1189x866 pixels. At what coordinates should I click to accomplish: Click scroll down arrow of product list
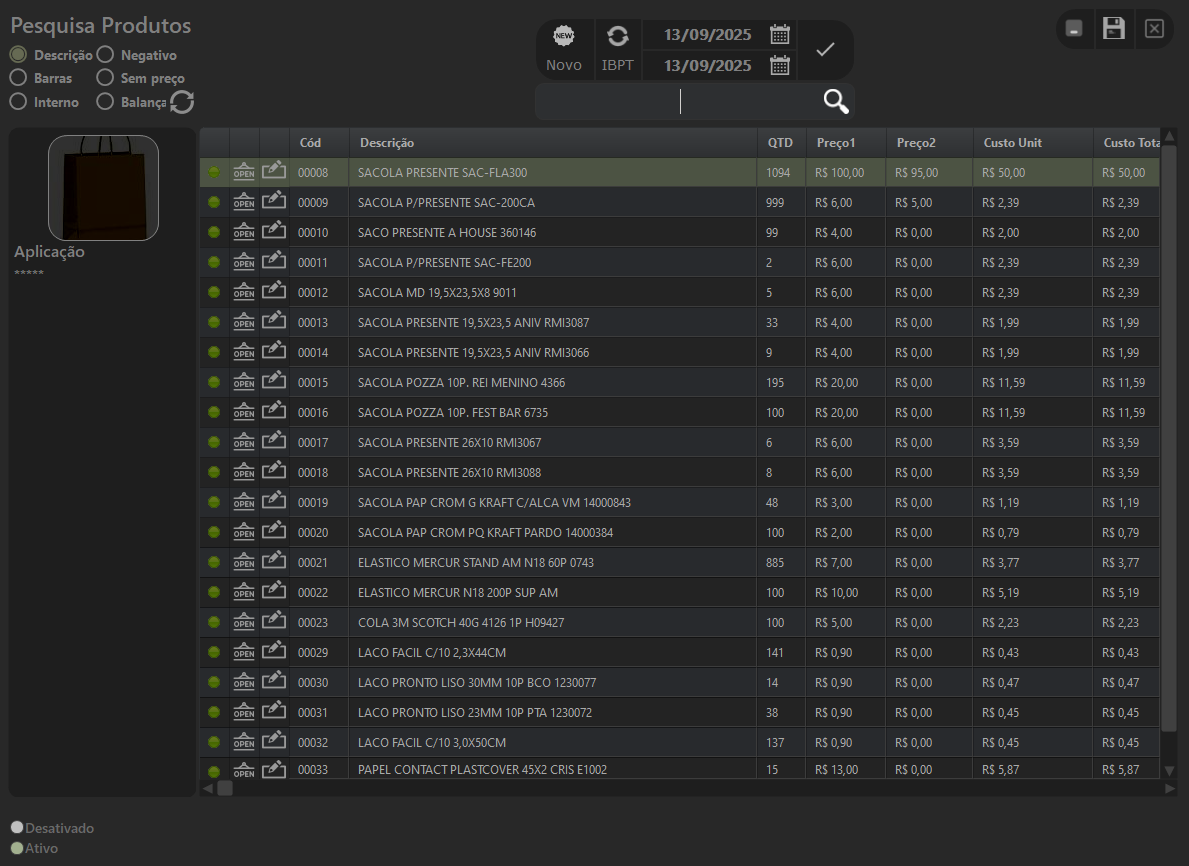coord(1170,770)
